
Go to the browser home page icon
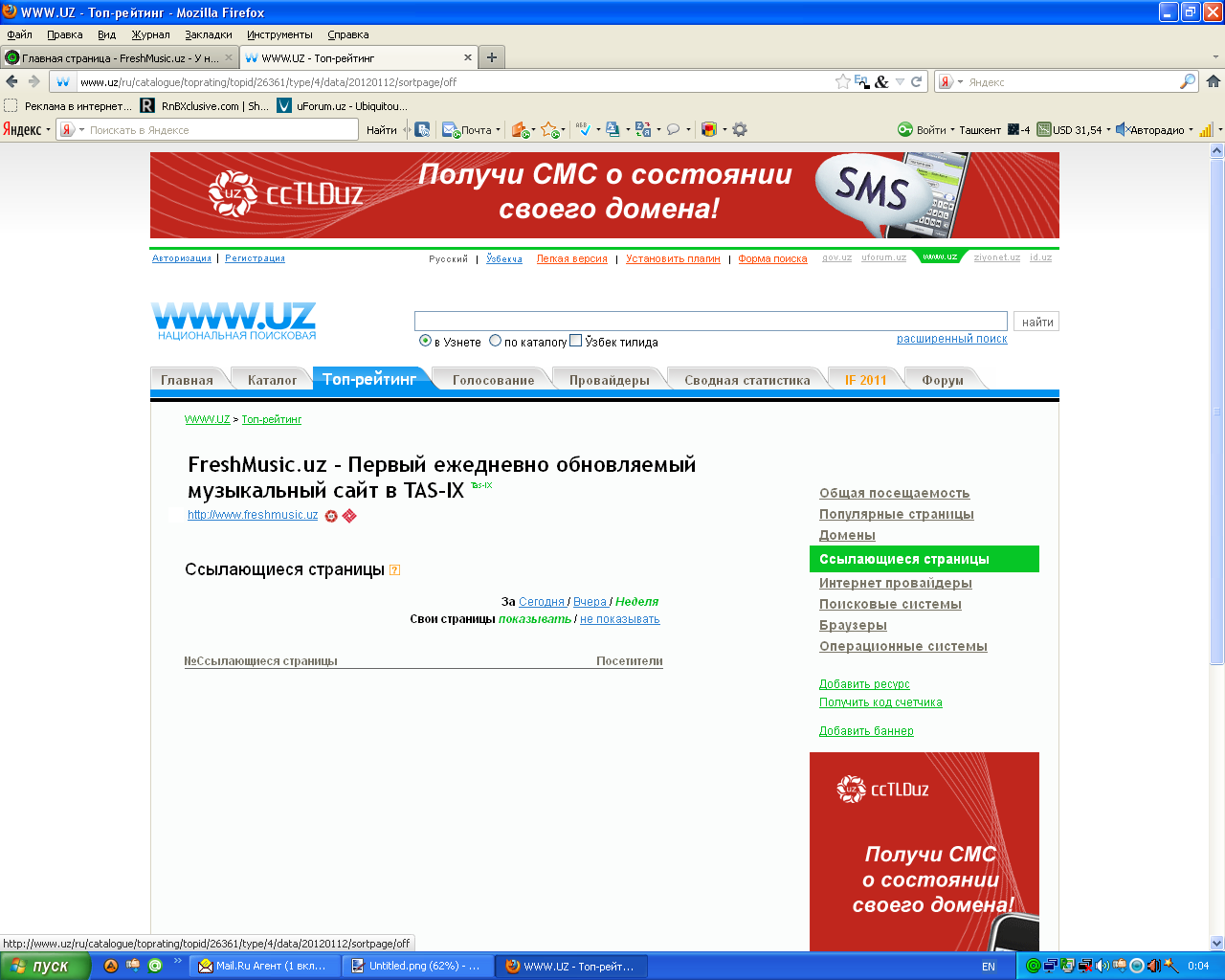(1213, 82)
